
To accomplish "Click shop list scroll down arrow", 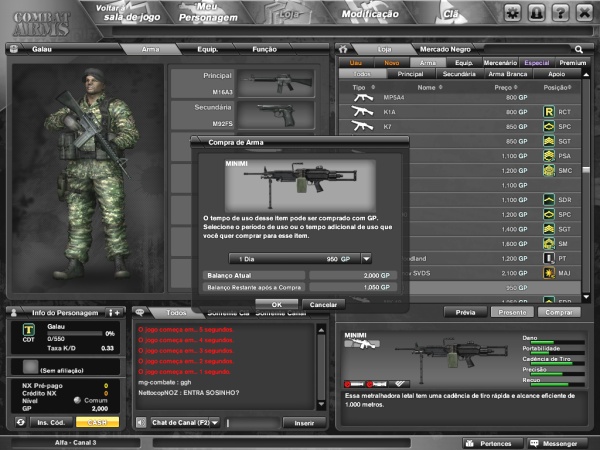I will (x=586, y=297).
